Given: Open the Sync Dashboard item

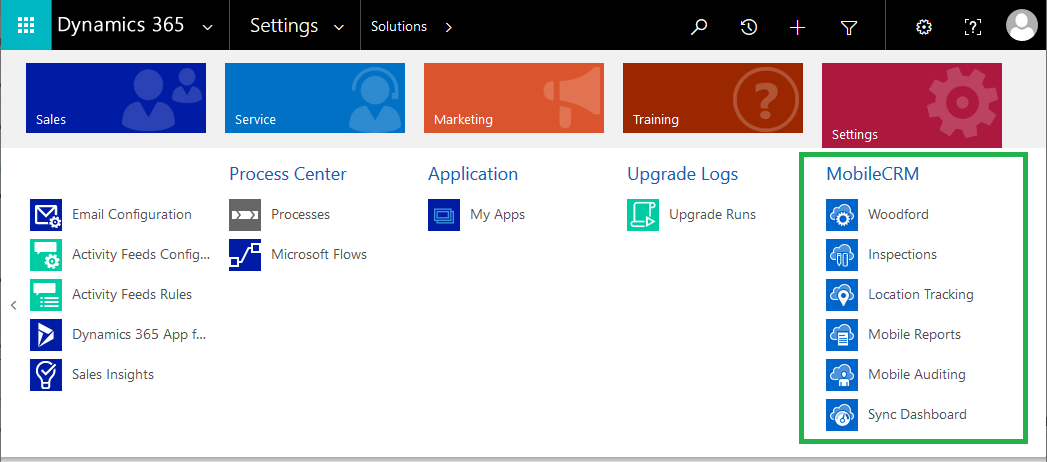Looking at the screenshot, I should click(917, 414).
